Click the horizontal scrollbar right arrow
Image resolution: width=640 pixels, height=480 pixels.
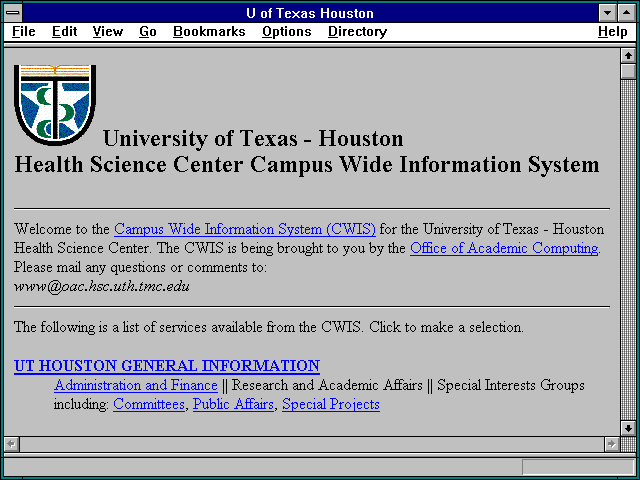(x=611, y=444)
